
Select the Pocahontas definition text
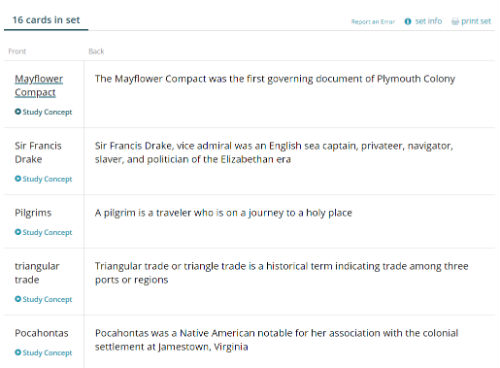click(x=277, y=340)
